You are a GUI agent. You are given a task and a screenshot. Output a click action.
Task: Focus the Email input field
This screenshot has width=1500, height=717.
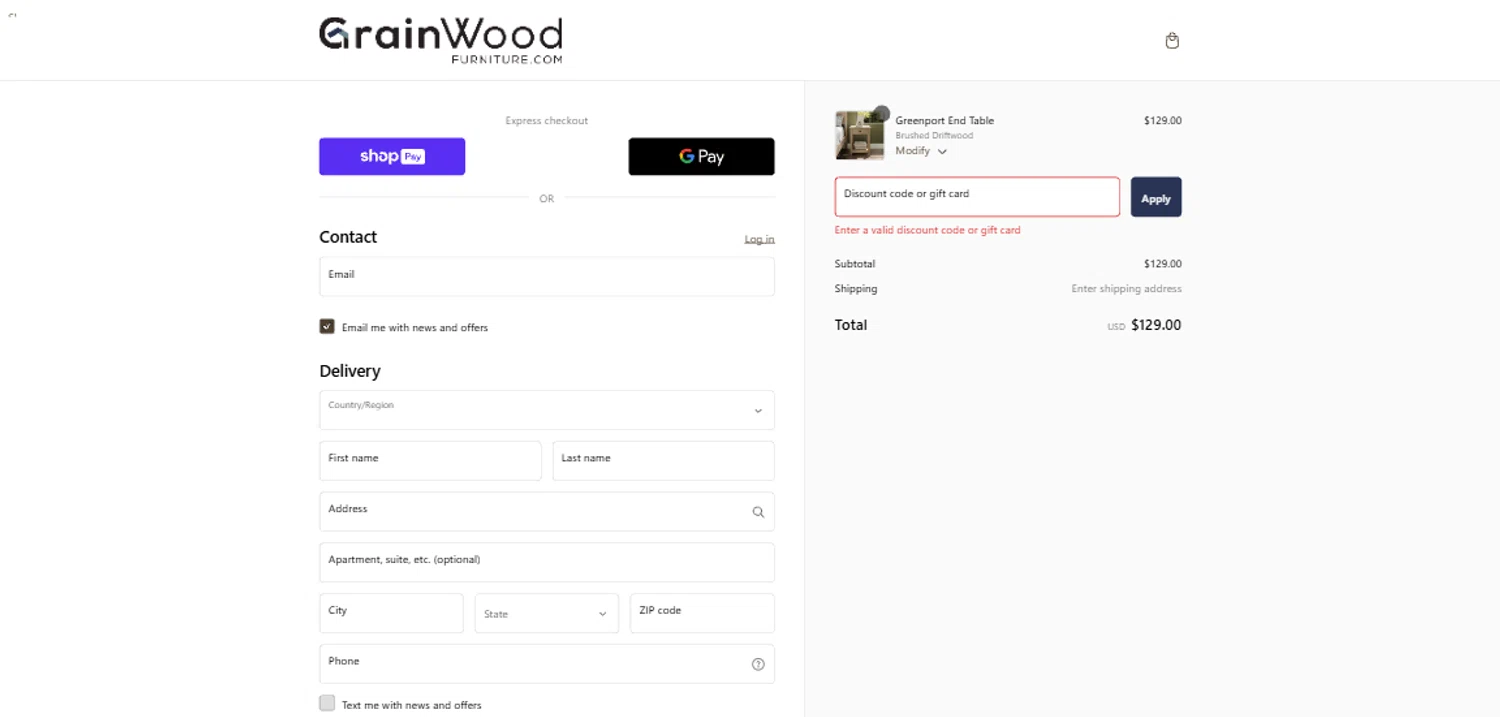coord(547,276)
